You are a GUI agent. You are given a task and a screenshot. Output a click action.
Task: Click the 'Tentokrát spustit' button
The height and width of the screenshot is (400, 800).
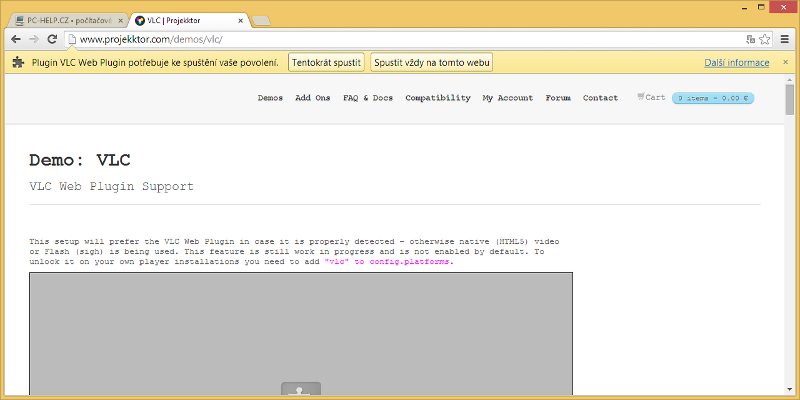pos(326,62)
